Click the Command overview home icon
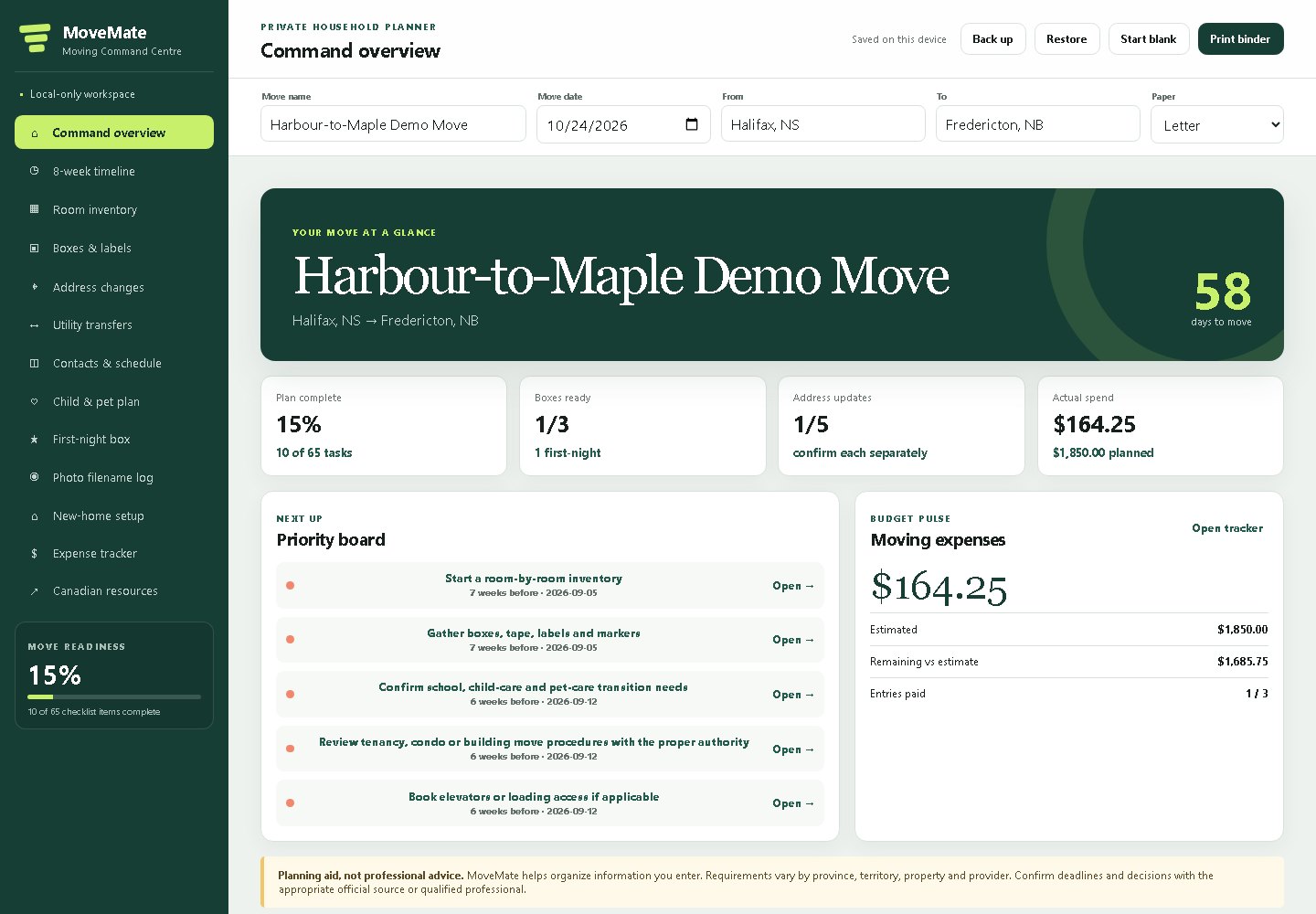Screen dimensions: 1316x914 [x=35, y=133]
